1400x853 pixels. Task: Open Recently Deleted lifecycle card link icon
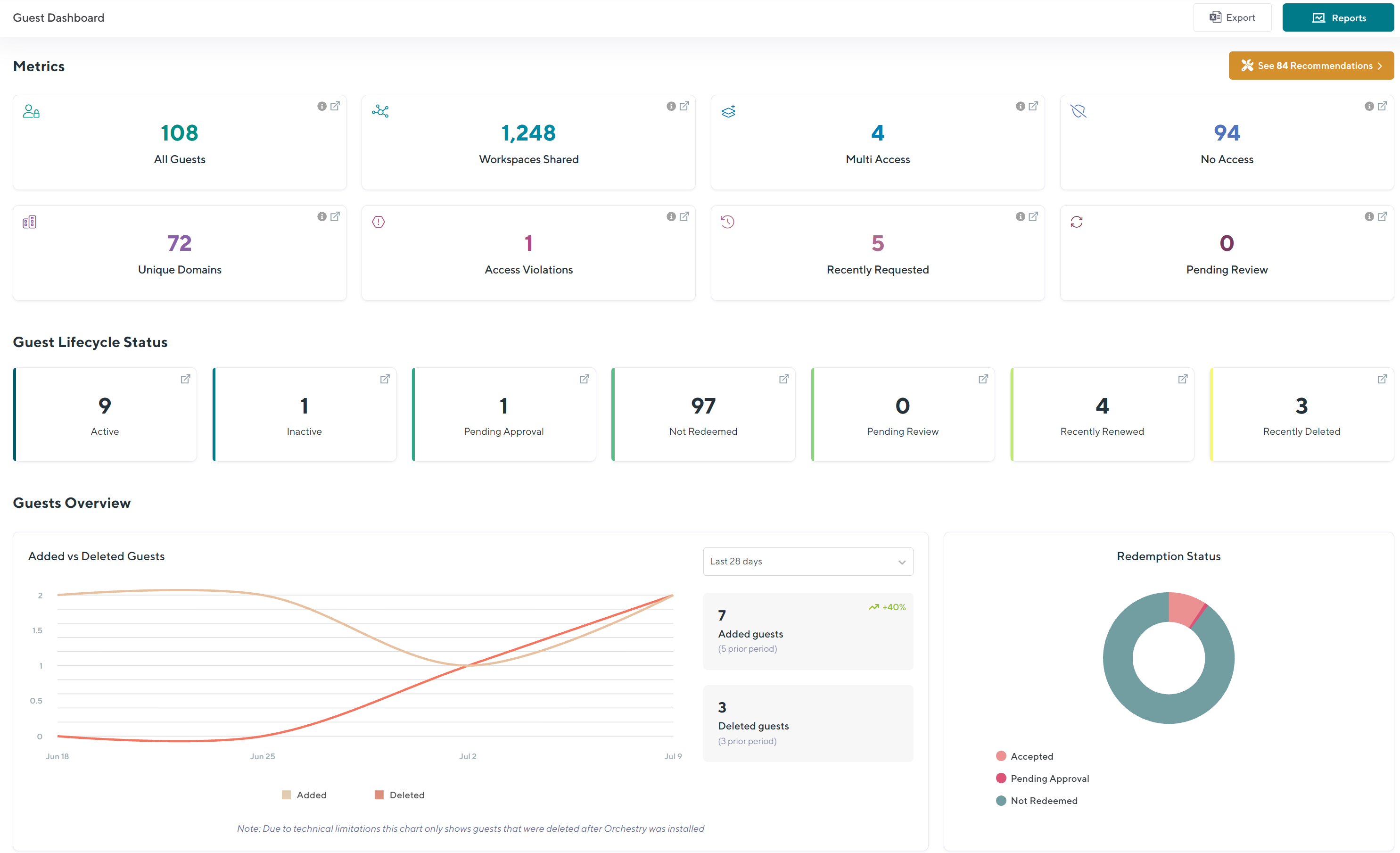pyautogui.click(x=1383, y=379)
